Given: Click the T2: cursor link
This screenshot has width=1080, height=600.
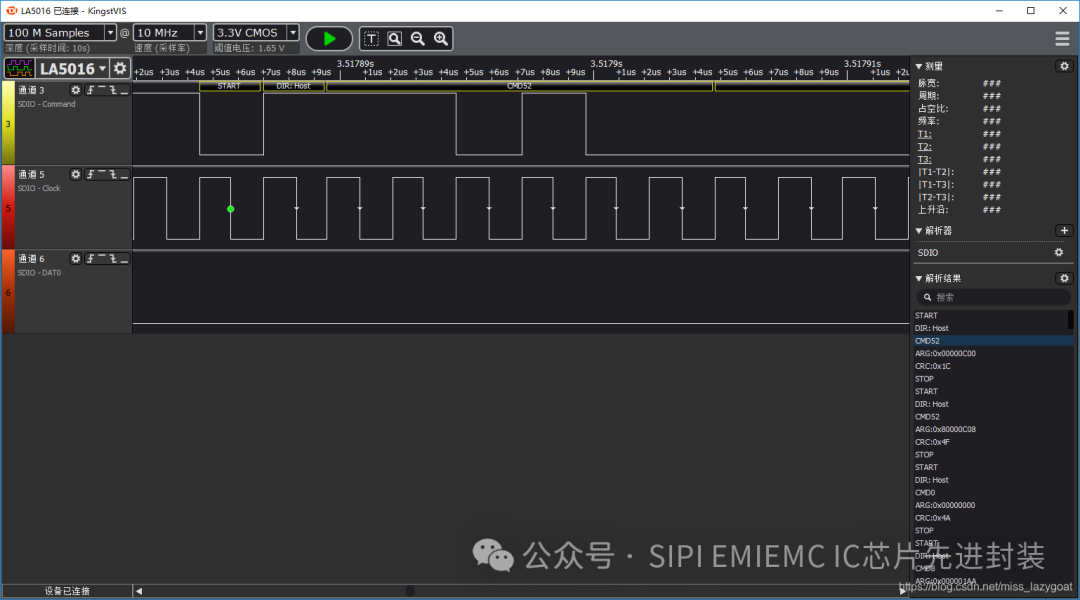Looking at the screenshot, I should pos(924,147).
